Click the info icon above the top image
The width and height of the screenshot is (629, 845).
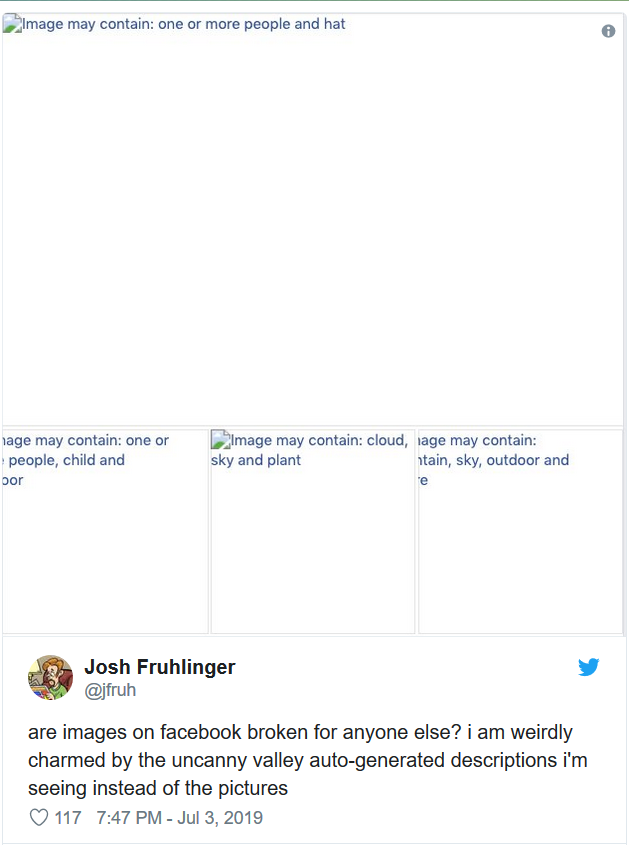[x=608, y=31]
